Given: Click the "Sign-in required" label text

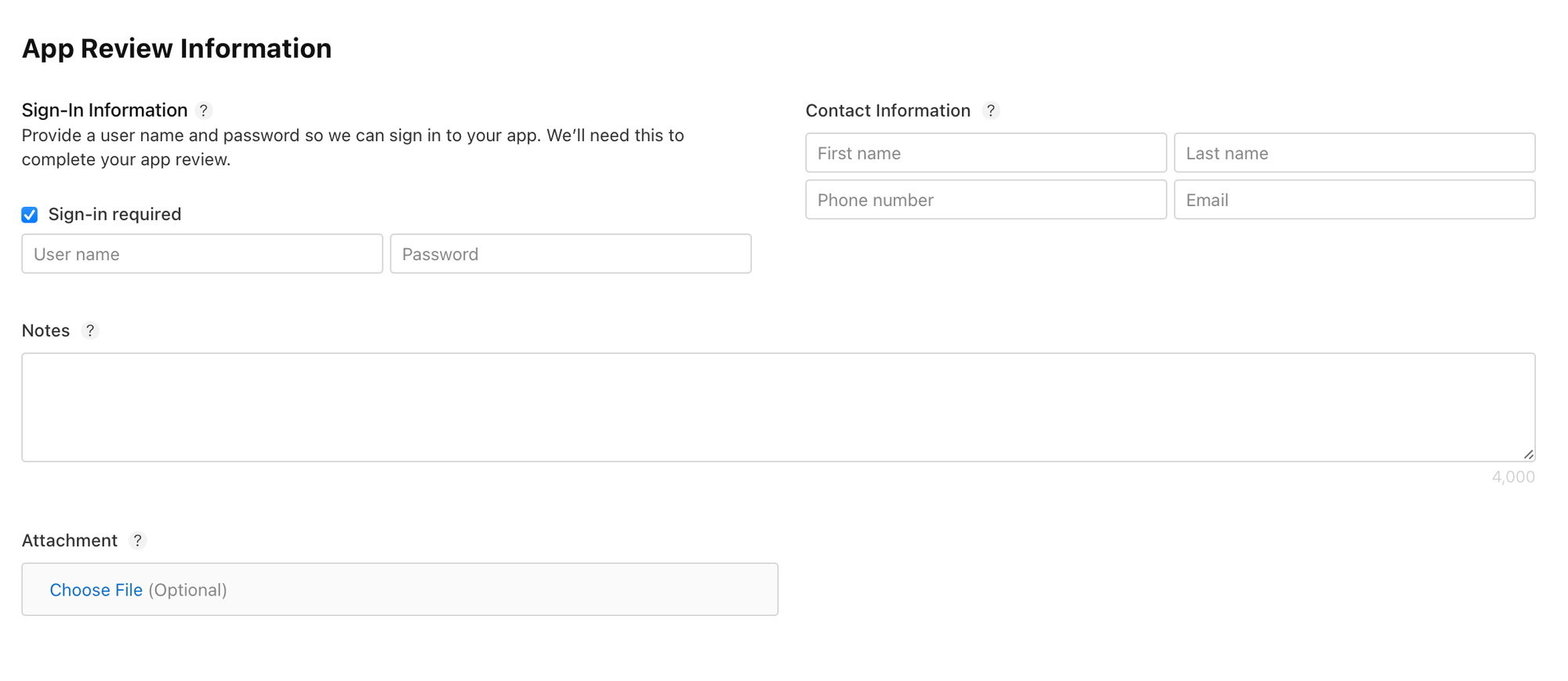Looking at the screenshot, I should click(114, 215).
